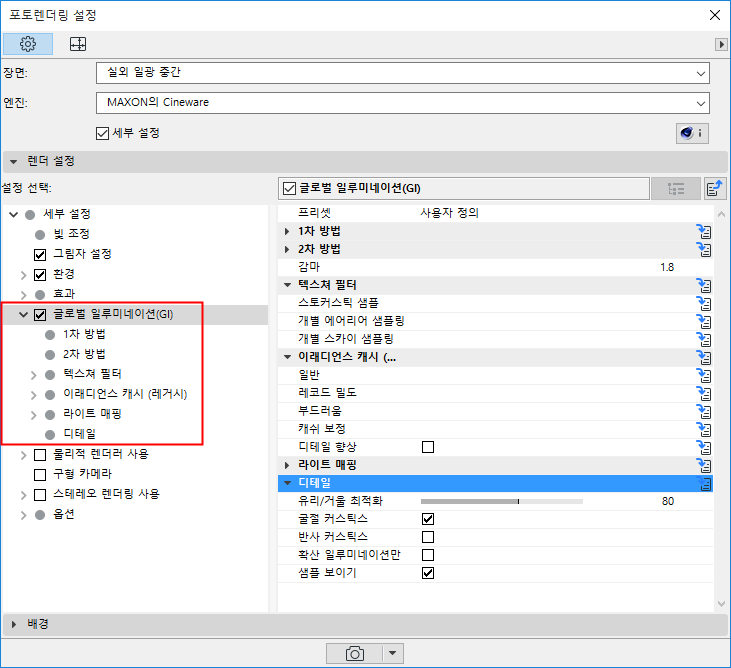Open the settings gear tab
This screenshot has width=731, height=668.
pyautogui.click(x=28, y=44)
